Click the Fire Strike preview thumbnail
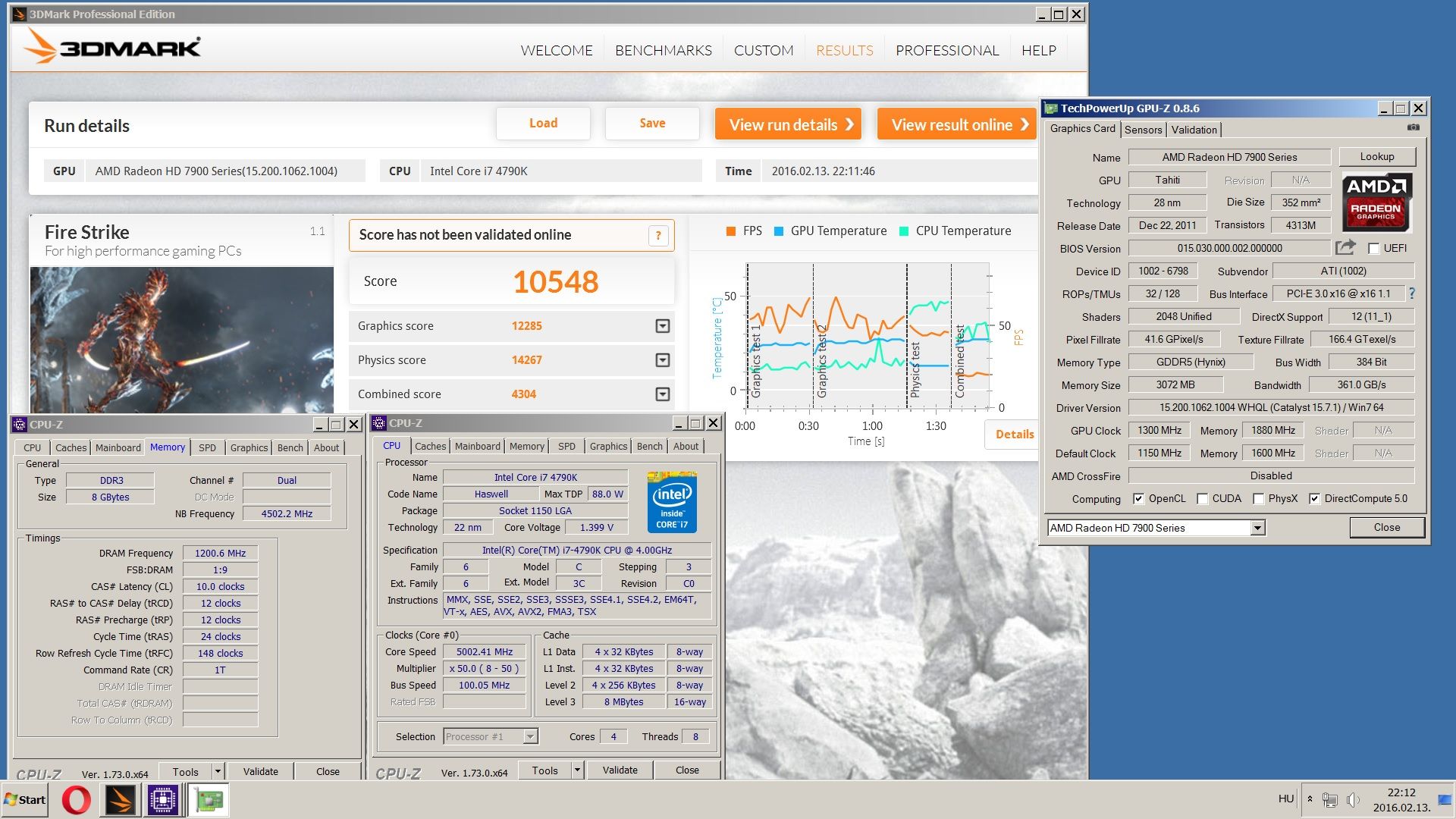 [182, 339]
